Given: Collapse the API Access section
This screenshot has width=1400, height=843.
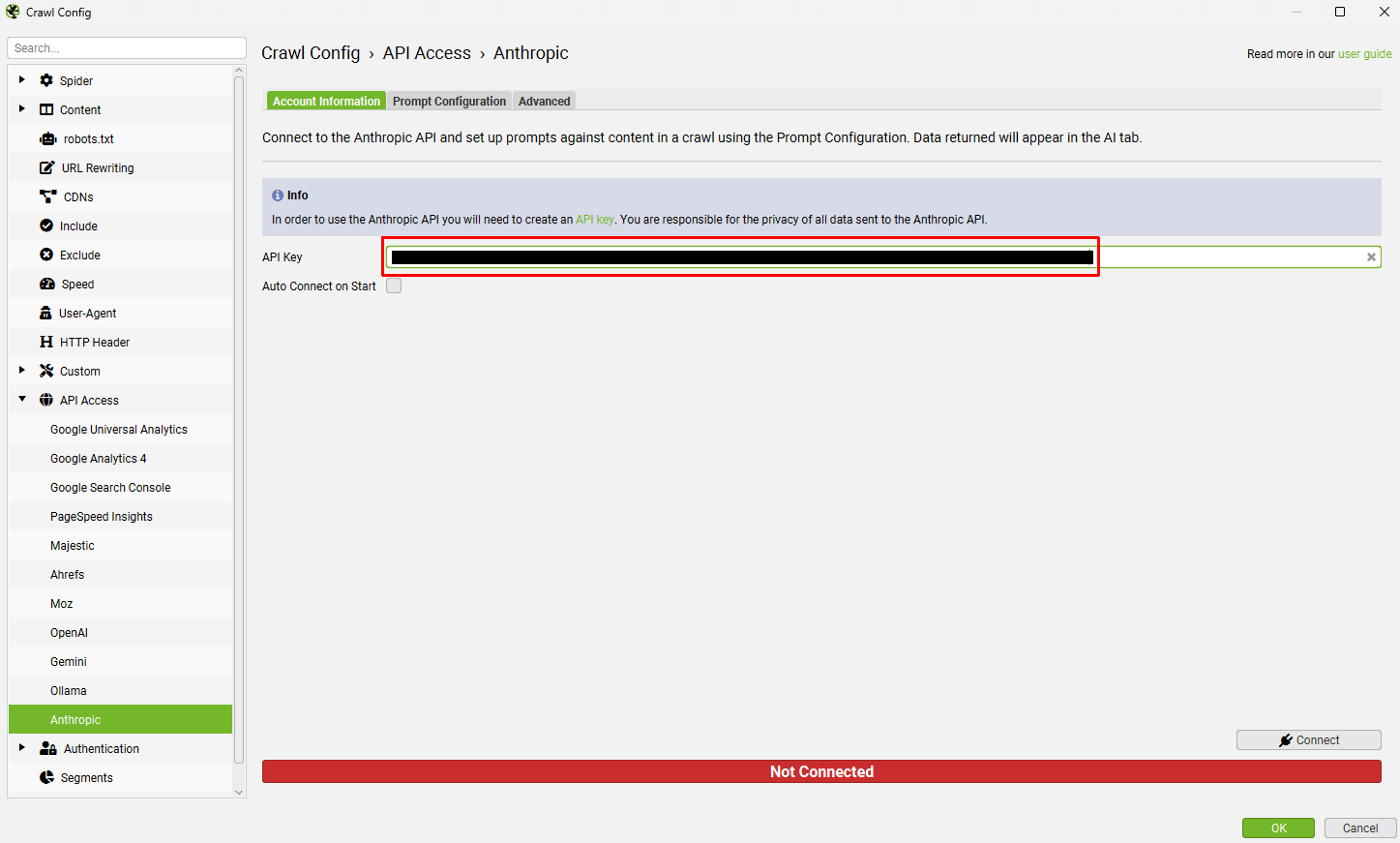Looking at the screenshot, I should pyautogui.click(x=21, y=400).
